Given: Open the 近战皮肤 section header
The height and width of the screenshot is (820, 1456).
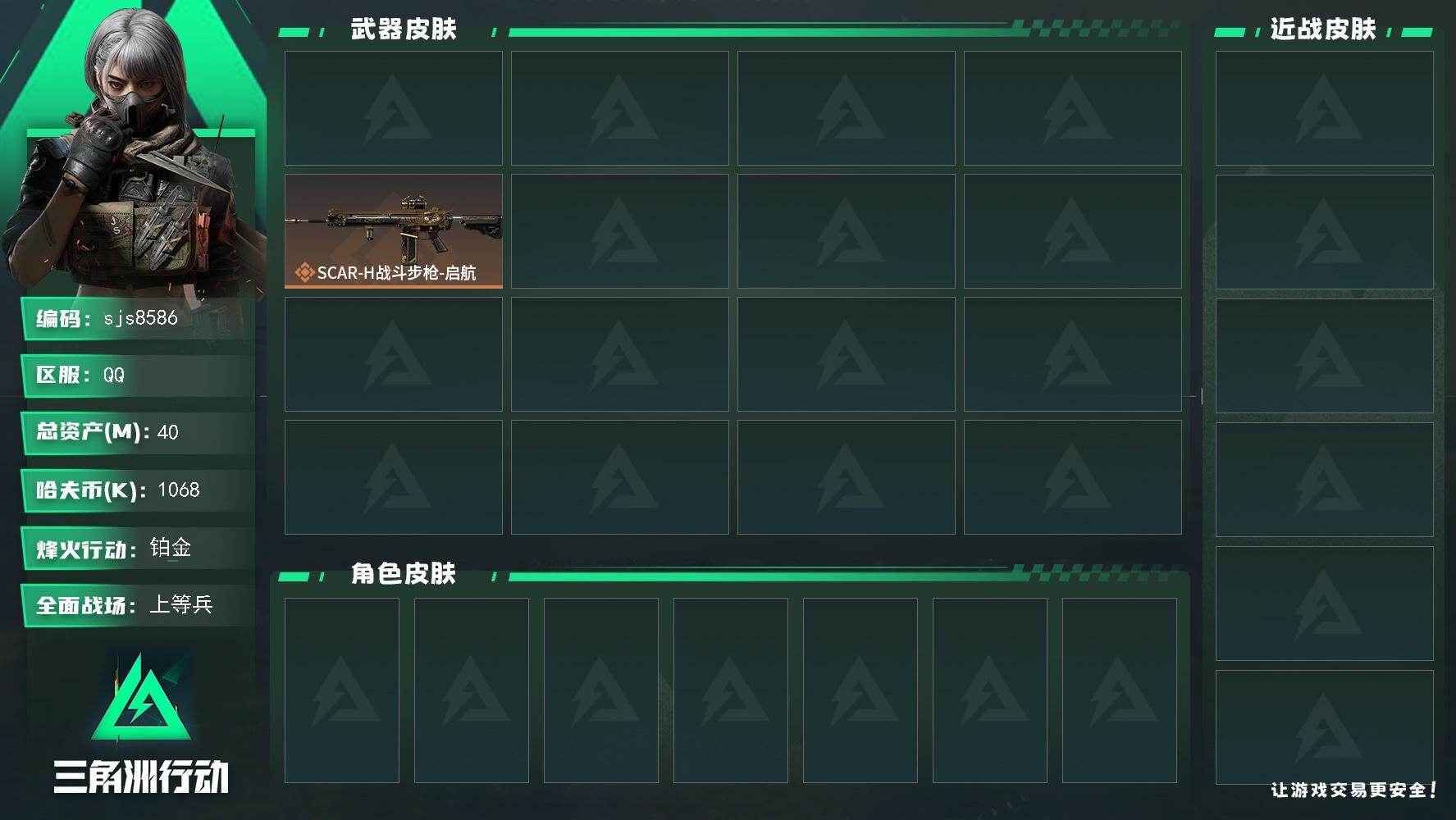Looking at the screenshot, I should (1323, 30).
